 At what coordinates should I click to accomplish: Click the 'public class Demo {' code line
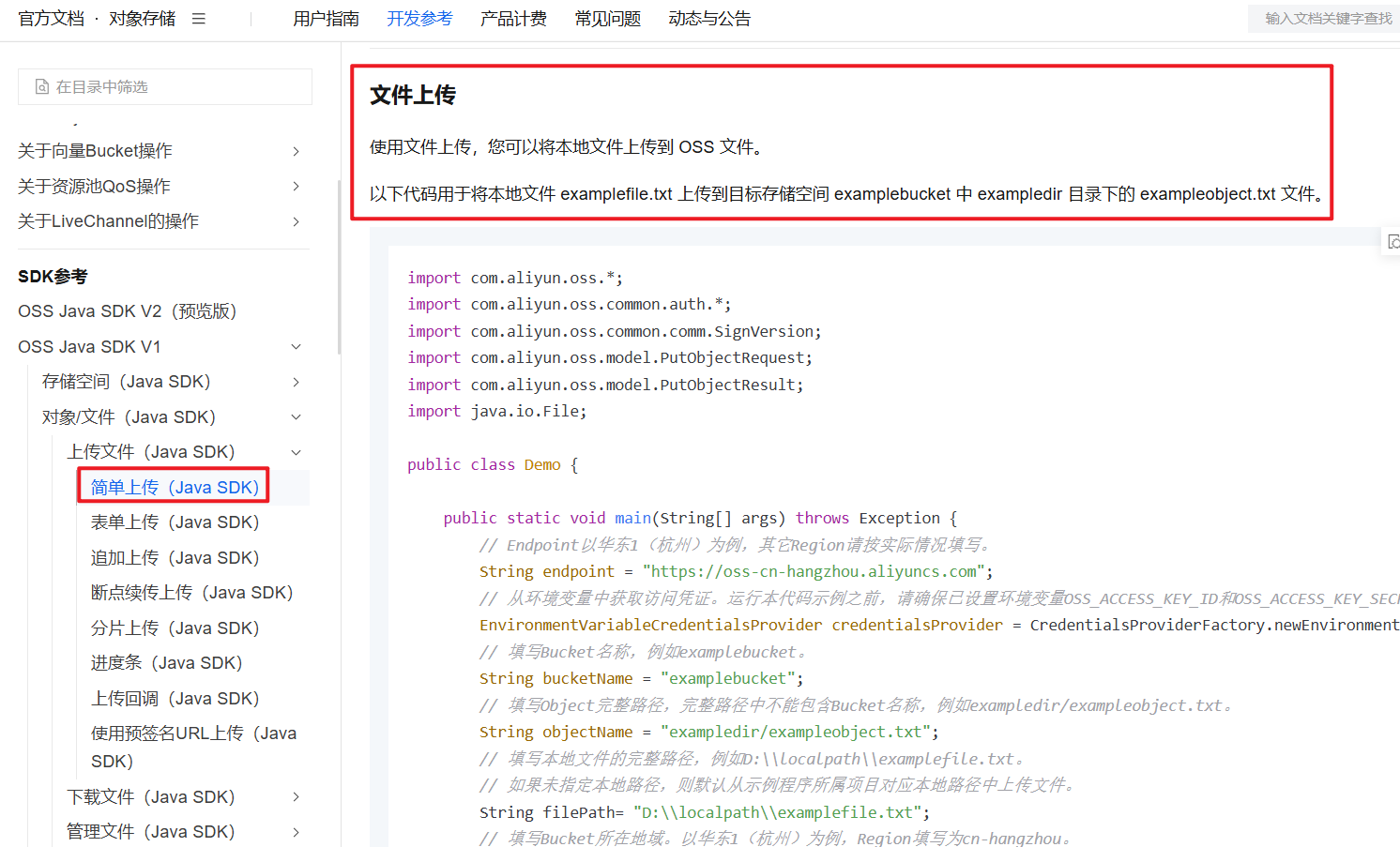tap(493, 465)
